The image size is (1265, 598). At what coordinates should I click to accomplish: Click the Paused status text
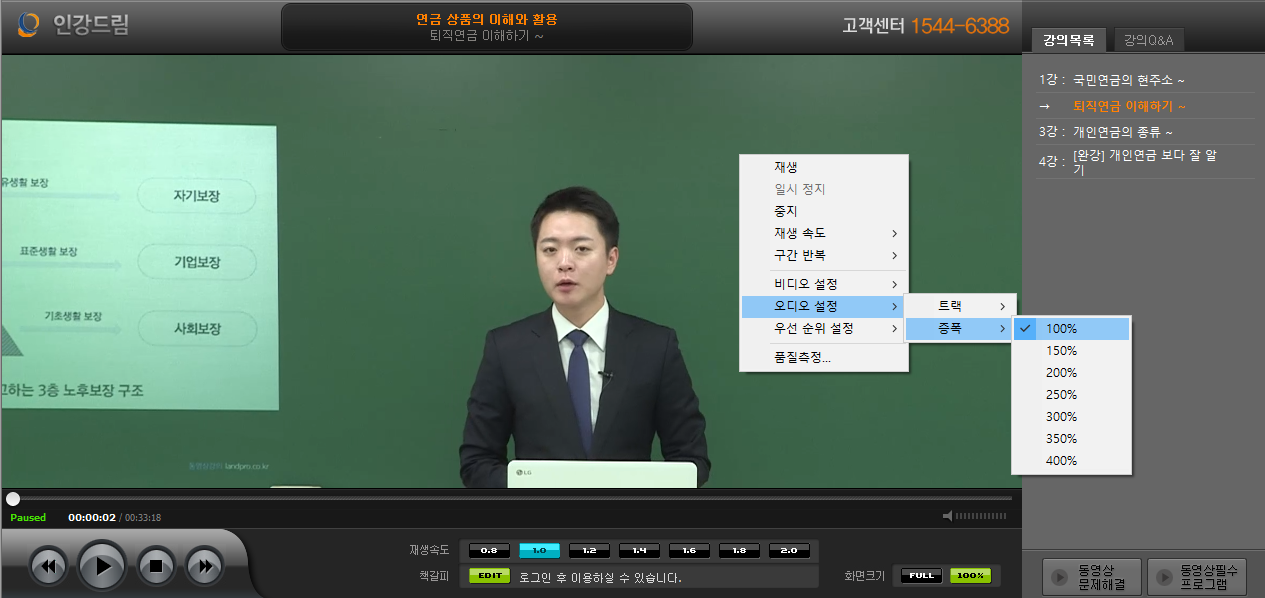[x=28, y=518]
